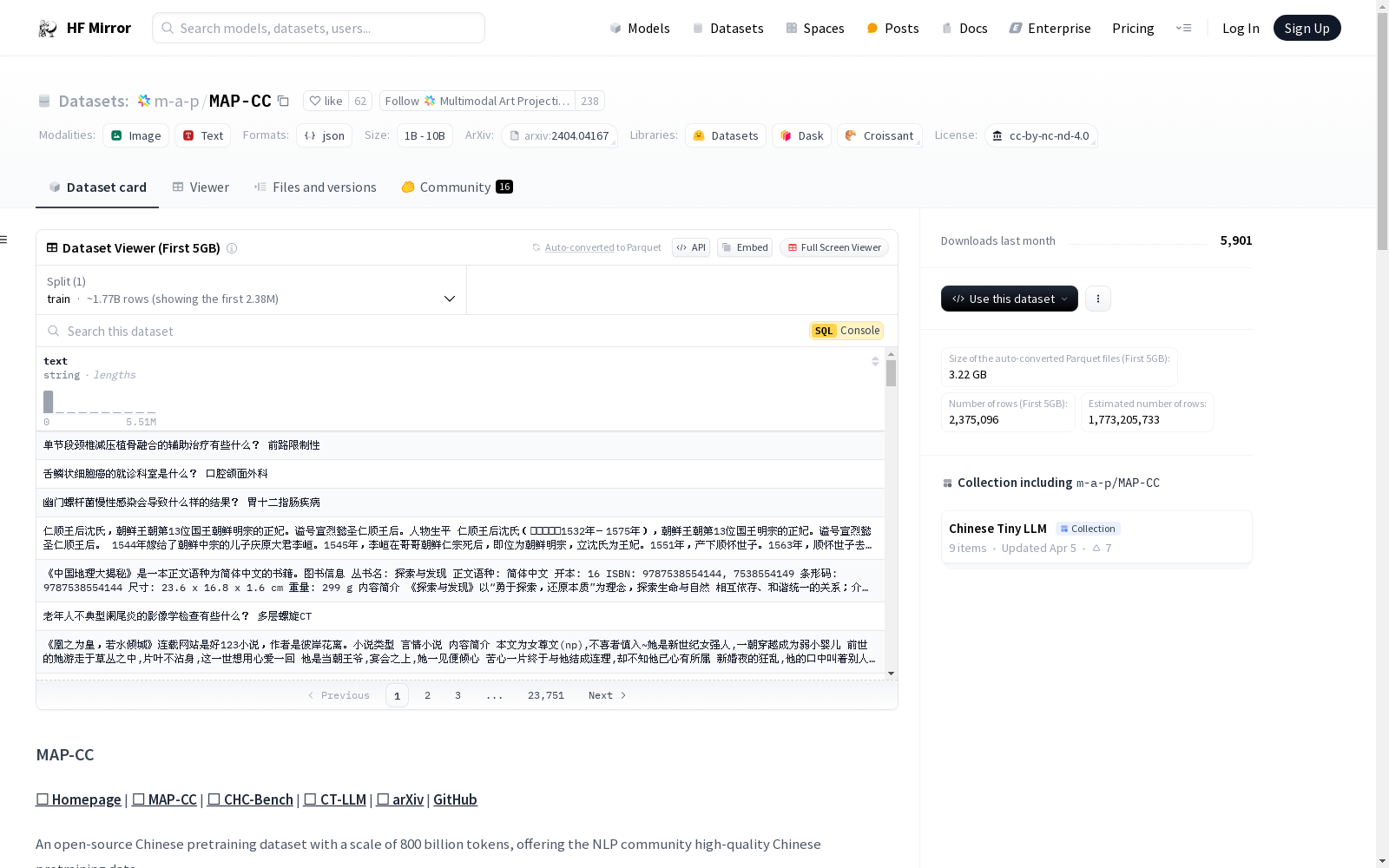The image size is (1389, 868).
Task: Follow Multimodal Art Projection organization
Action: coord(477,101)
